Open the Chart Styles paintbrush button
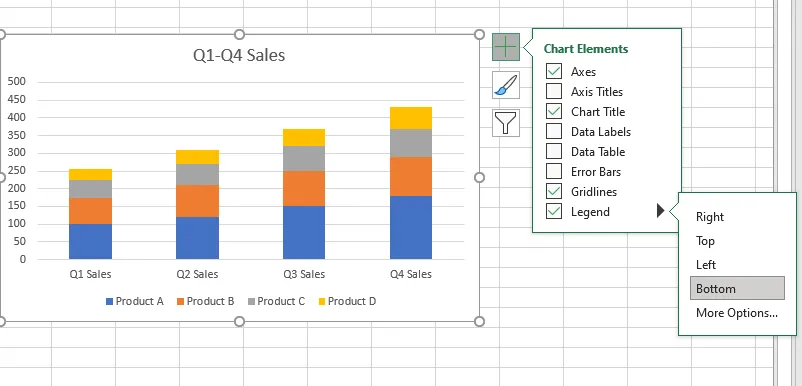Viewport: 802px width, 386px height. tap(506, 85)
